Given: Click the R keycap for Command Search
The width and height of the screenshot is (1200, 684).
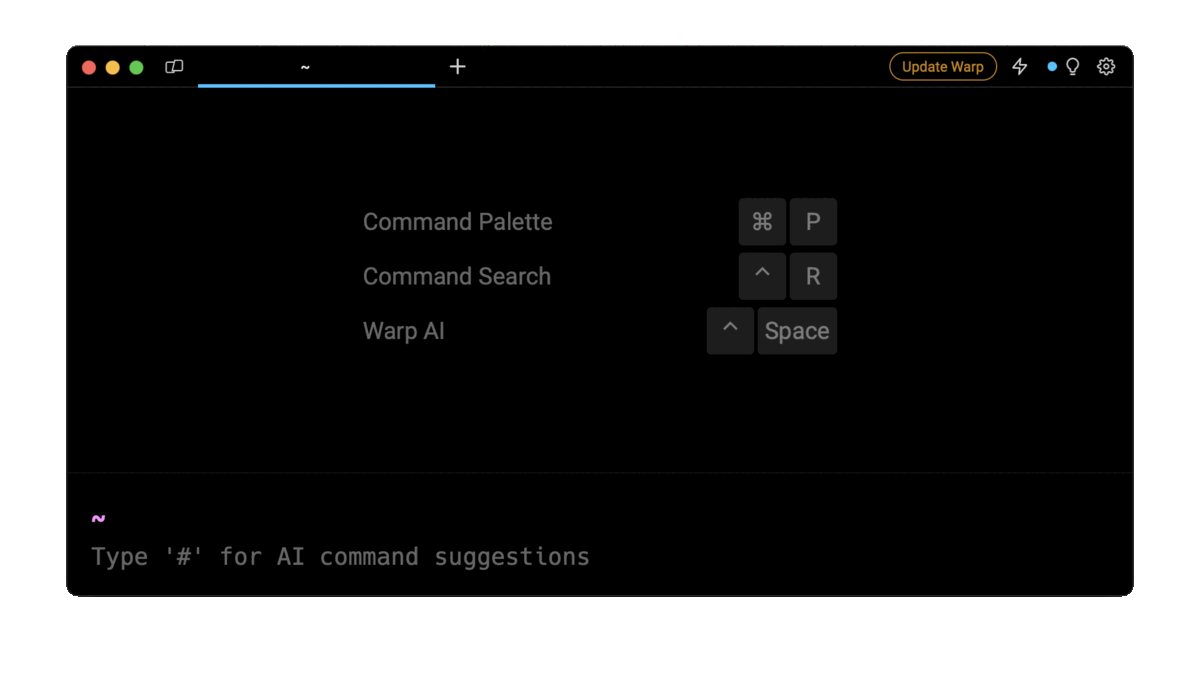Looking at the screenshot, I should 813,276.
